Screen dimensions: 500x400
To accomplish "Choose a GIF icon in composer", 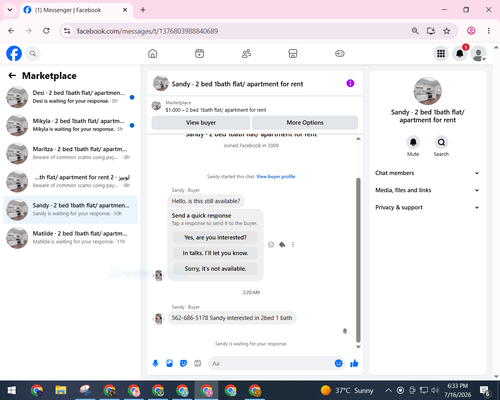I will [198, 363].
